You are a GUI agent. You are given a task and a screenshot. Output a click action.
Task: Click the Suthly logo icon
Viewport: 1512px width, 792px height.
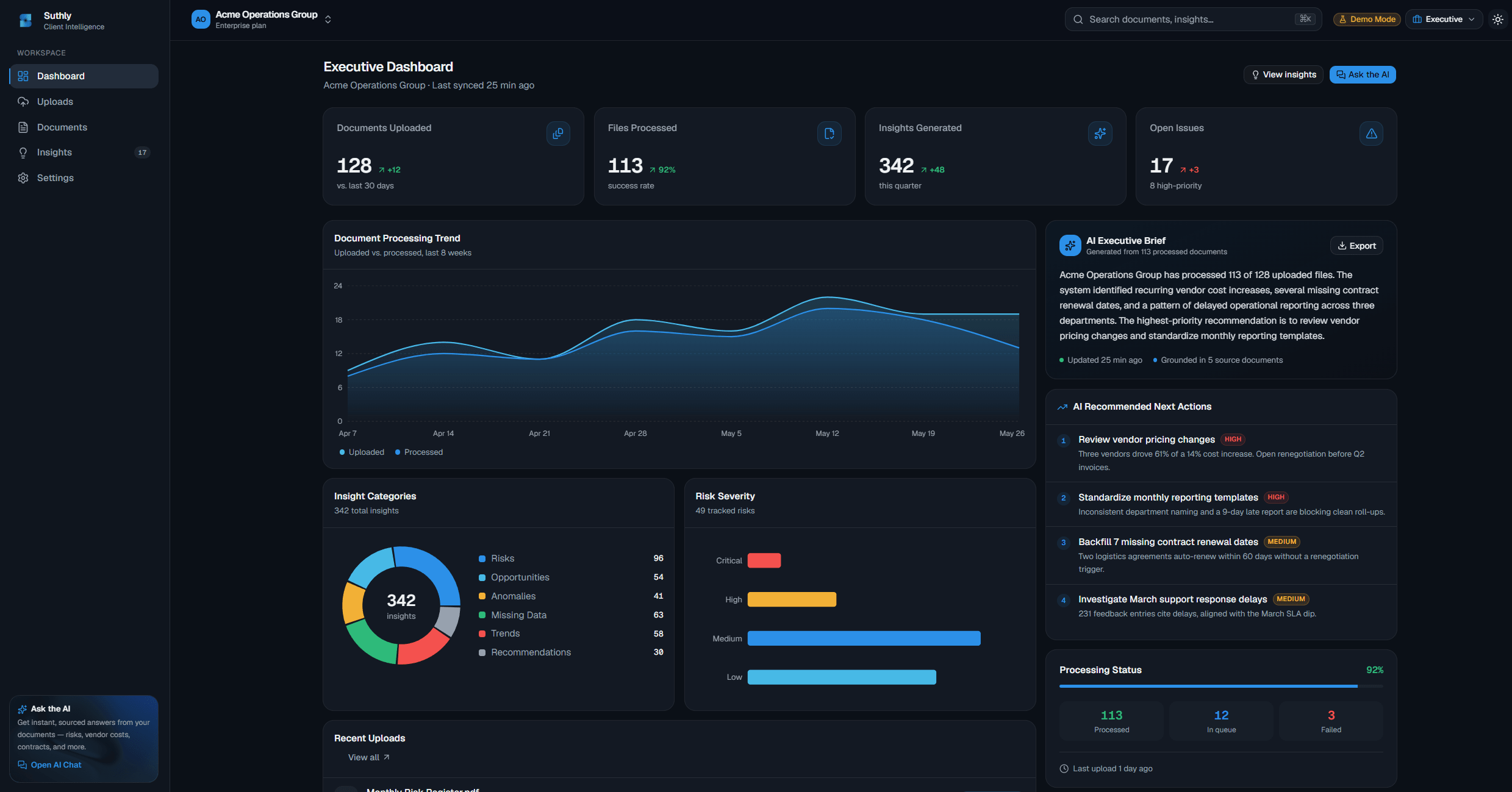tap(26, 20)
